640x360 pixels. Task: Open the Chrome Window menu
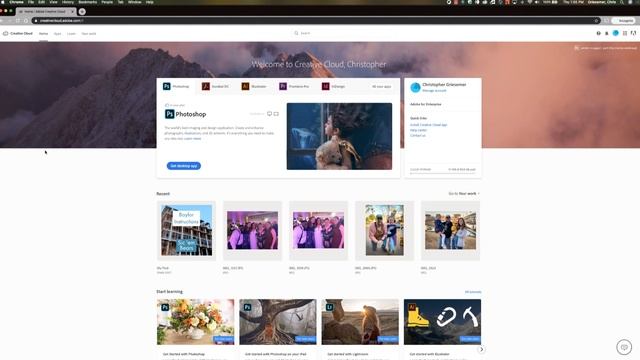tap(135, 2)
